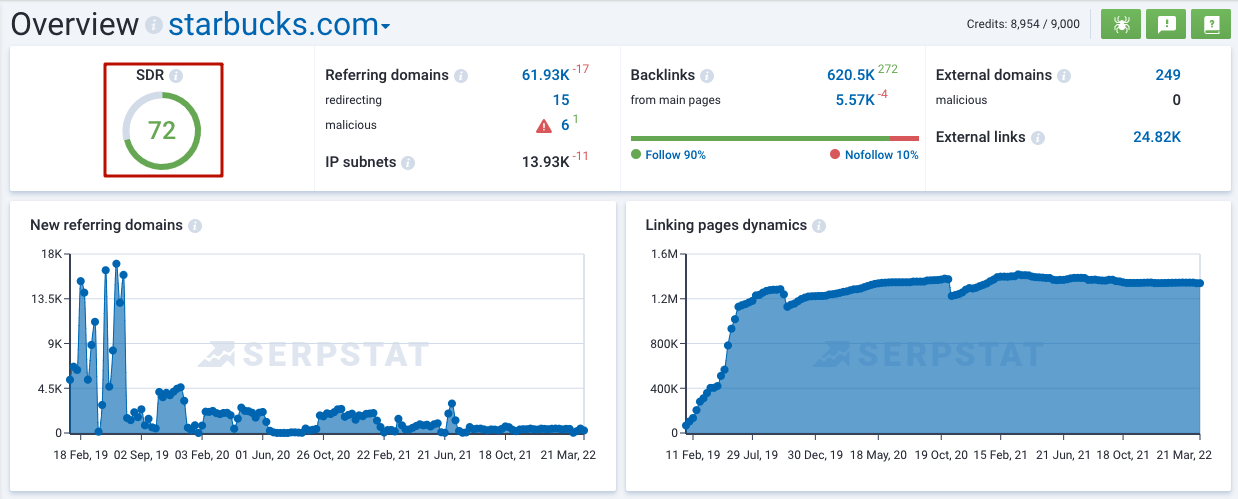1238x499 pixels.
Task: Click the info icon beside SDR
Action: tap(176, 76)
